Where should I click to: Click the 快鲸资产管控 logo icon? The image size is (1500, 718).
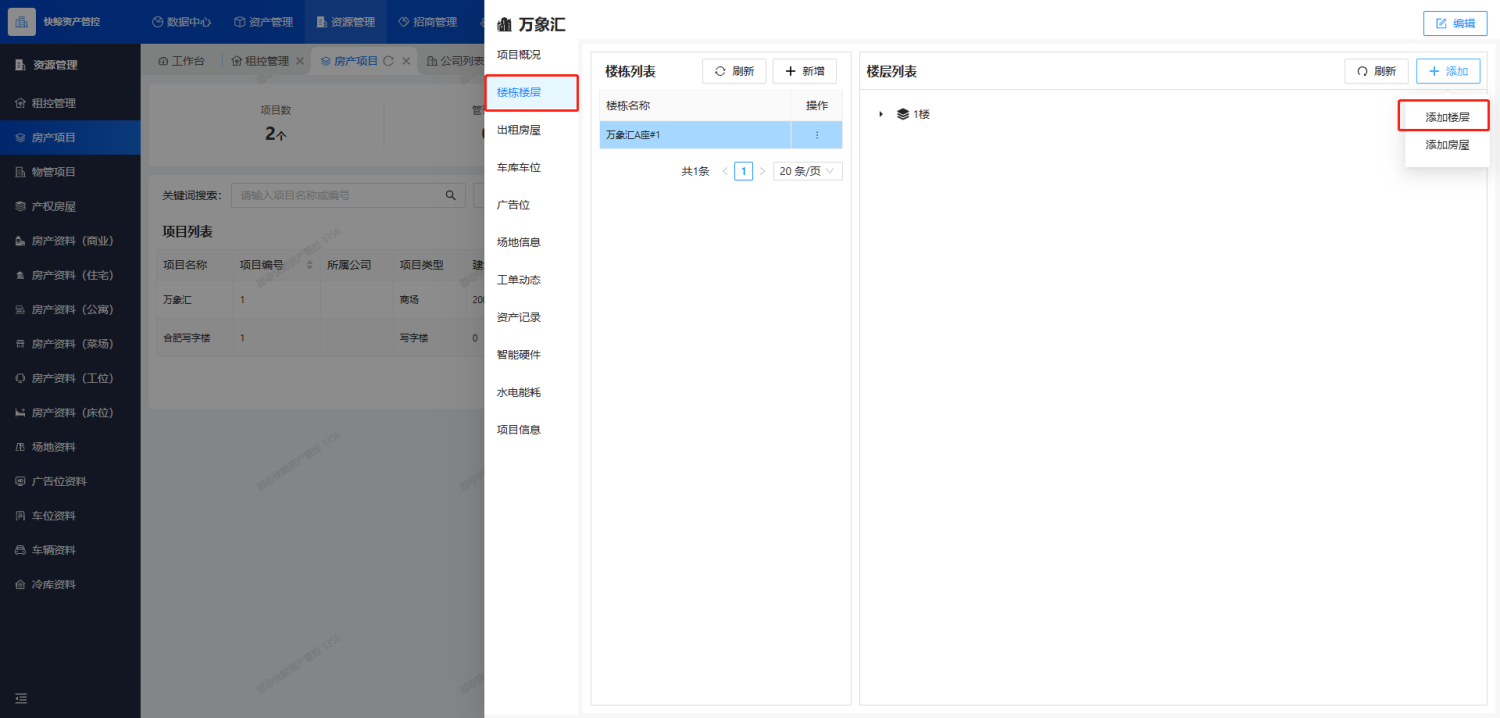(x=22, y=21)
